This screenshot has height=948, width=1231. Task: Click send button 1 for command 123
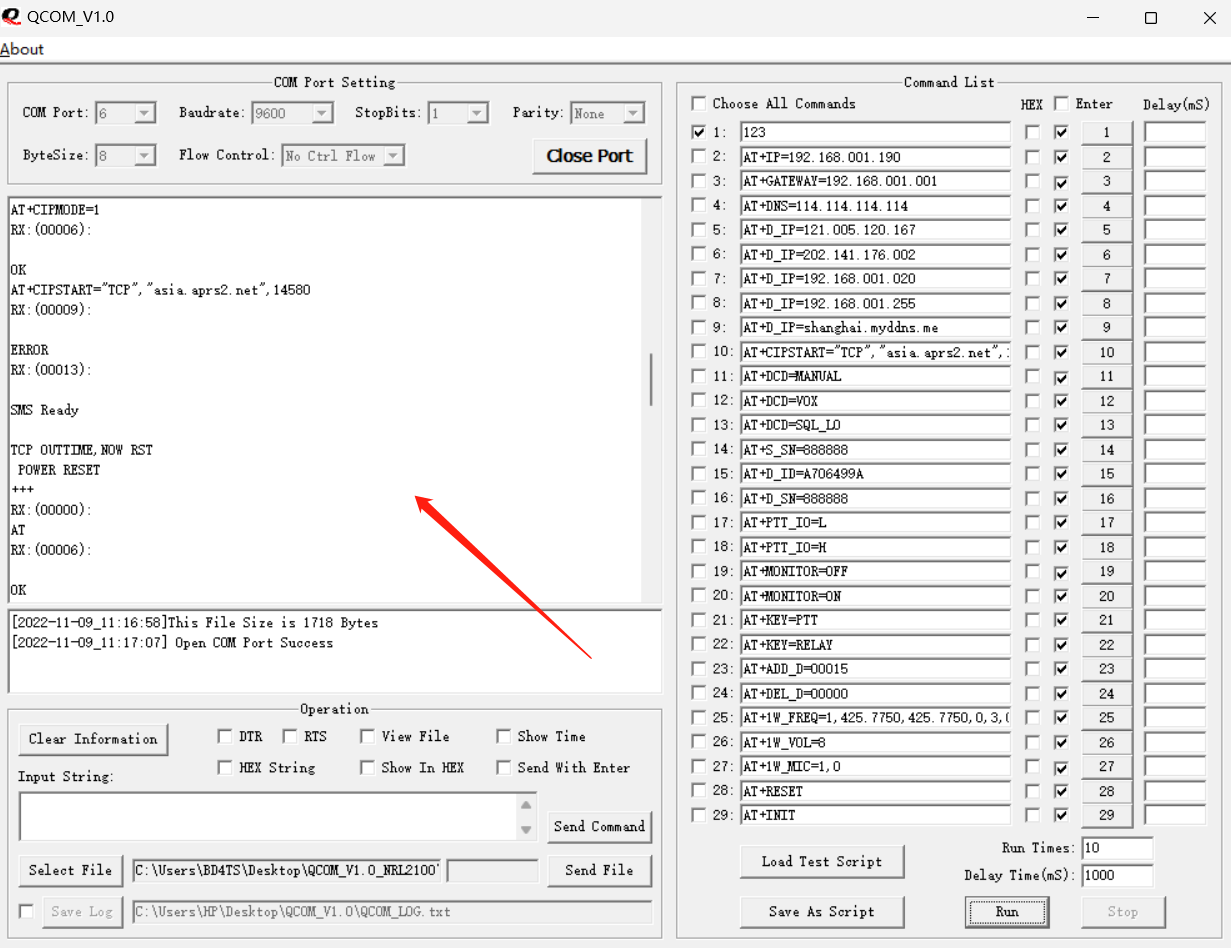[1107, 132]
